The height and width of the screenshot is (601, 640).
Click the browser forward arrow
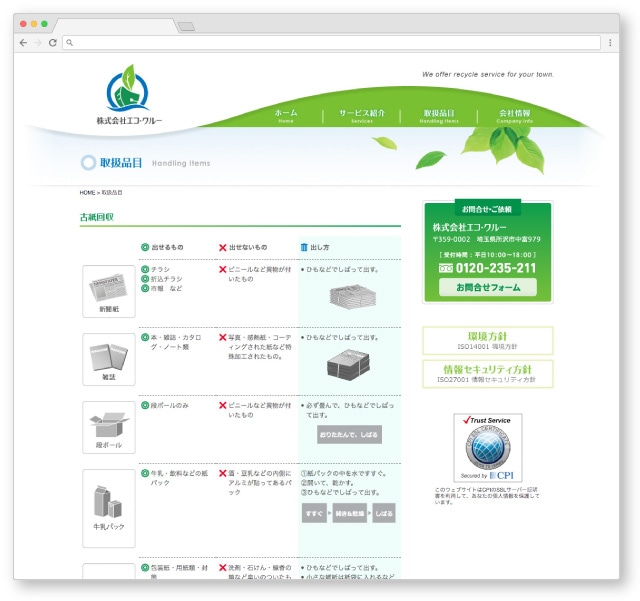click(38, 42)
